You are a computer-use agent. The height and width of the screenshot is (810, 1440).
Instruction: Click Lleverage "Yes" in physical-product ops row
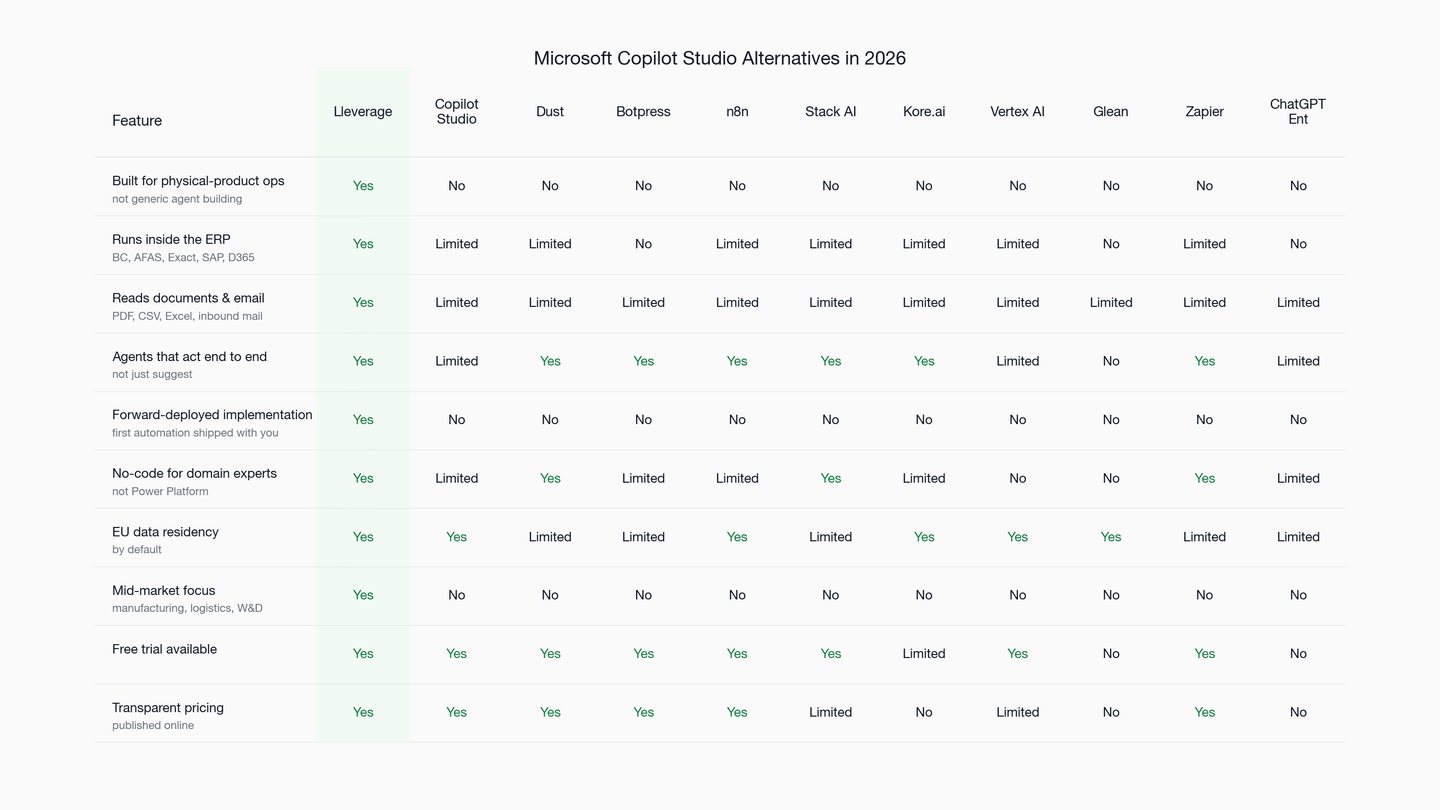[x=363, y=186]
